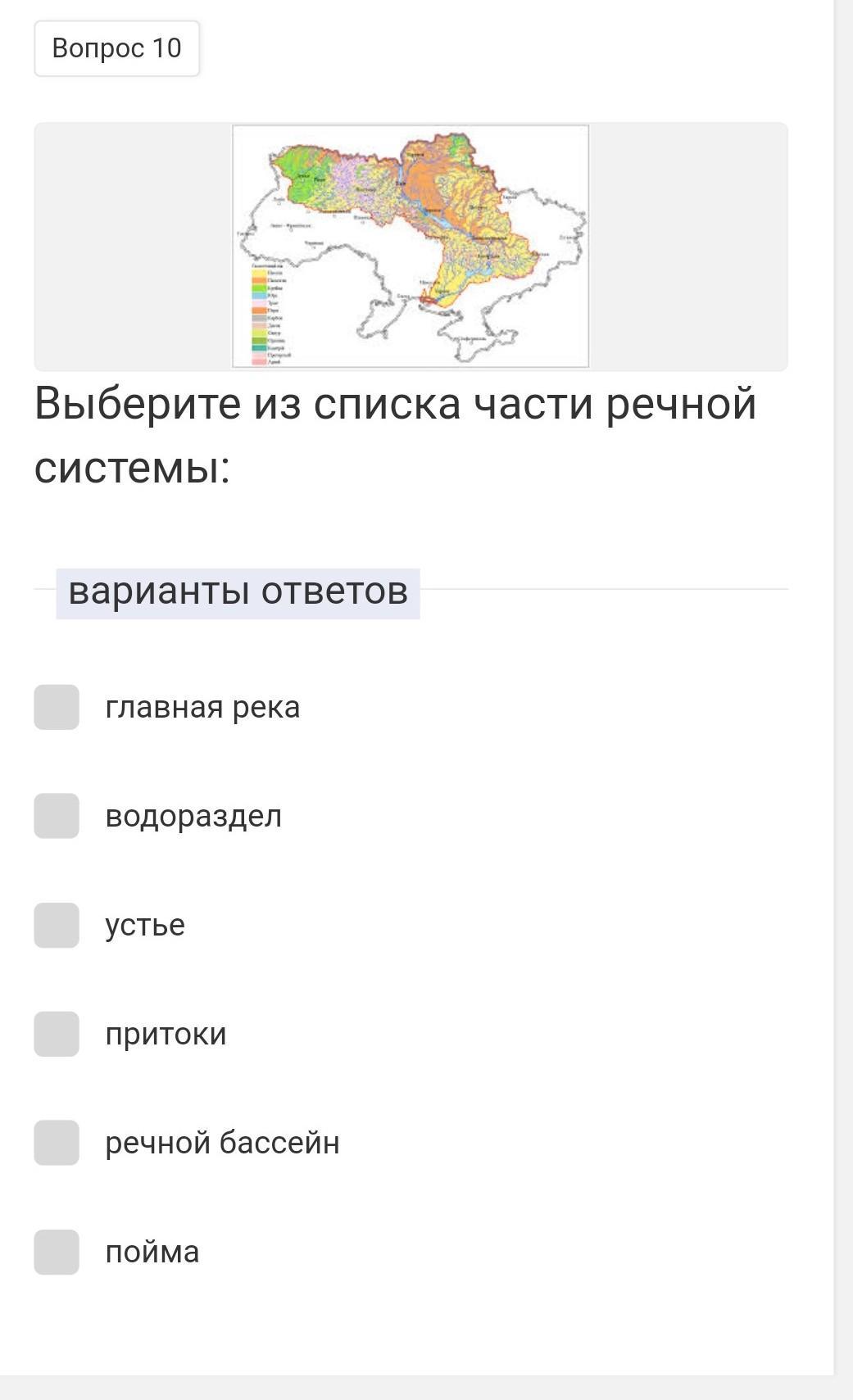Select the 'притоки' checkbox
The height and width of the screenshot is (1400, 853).
point(57,1034)
